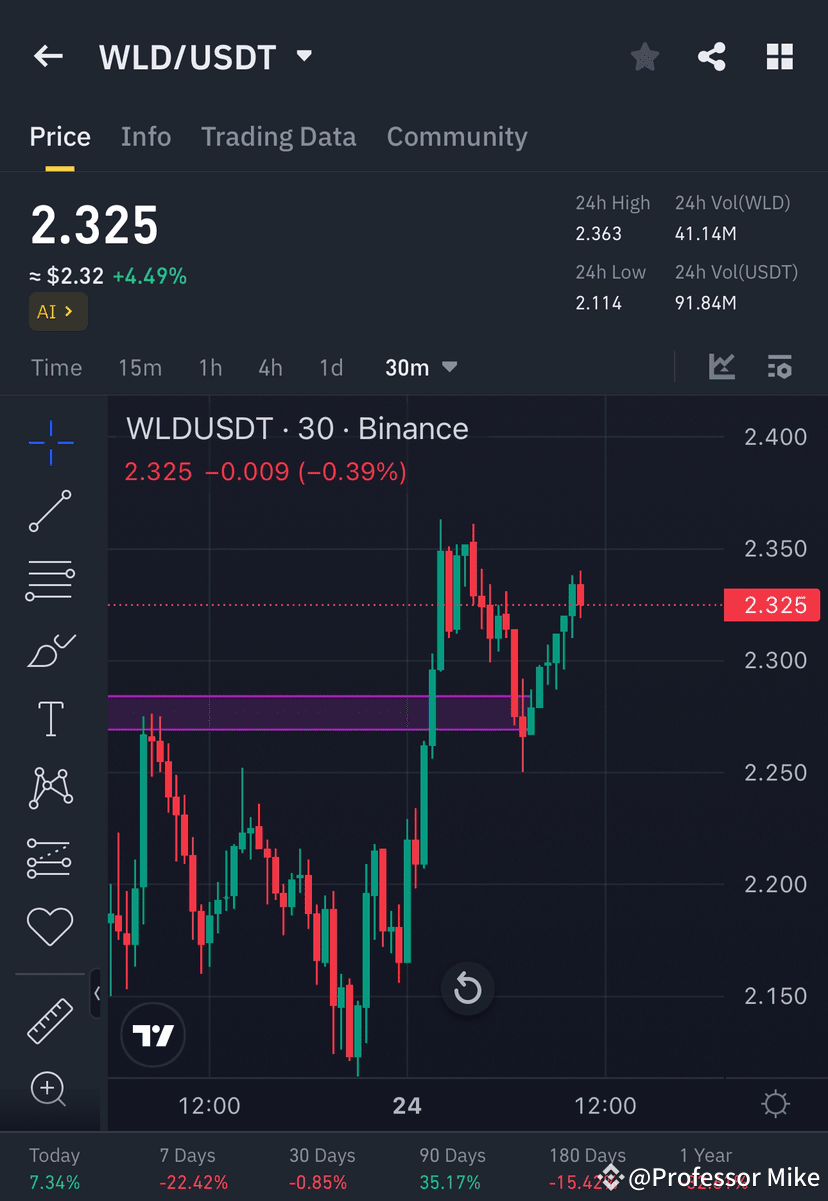Open the chart type selector icon
The width and height of the screenshot is (828, 1201).
point(722,367)
